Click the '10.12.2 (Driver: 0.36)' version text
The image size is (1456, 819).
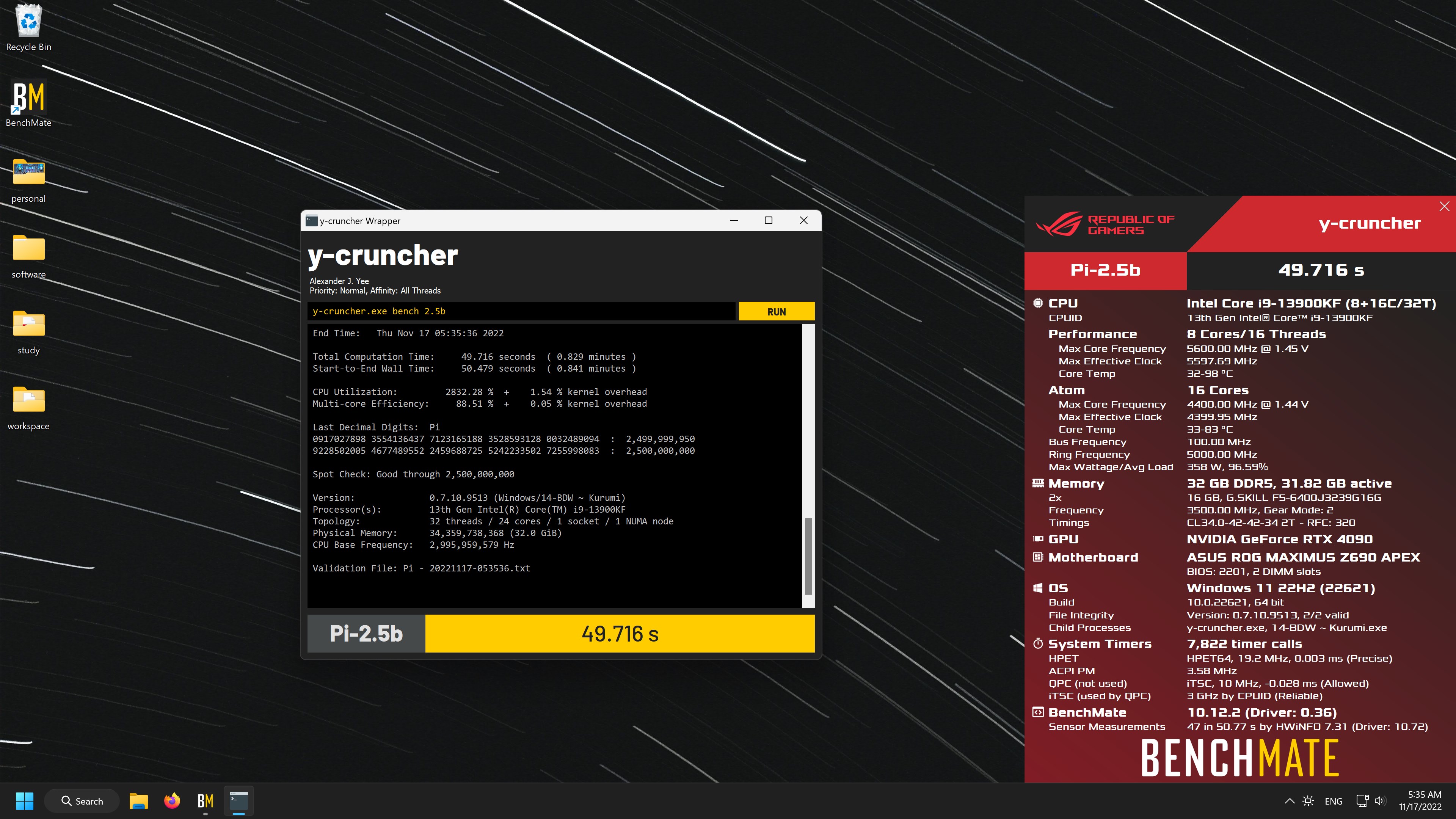coord(1262,713)
